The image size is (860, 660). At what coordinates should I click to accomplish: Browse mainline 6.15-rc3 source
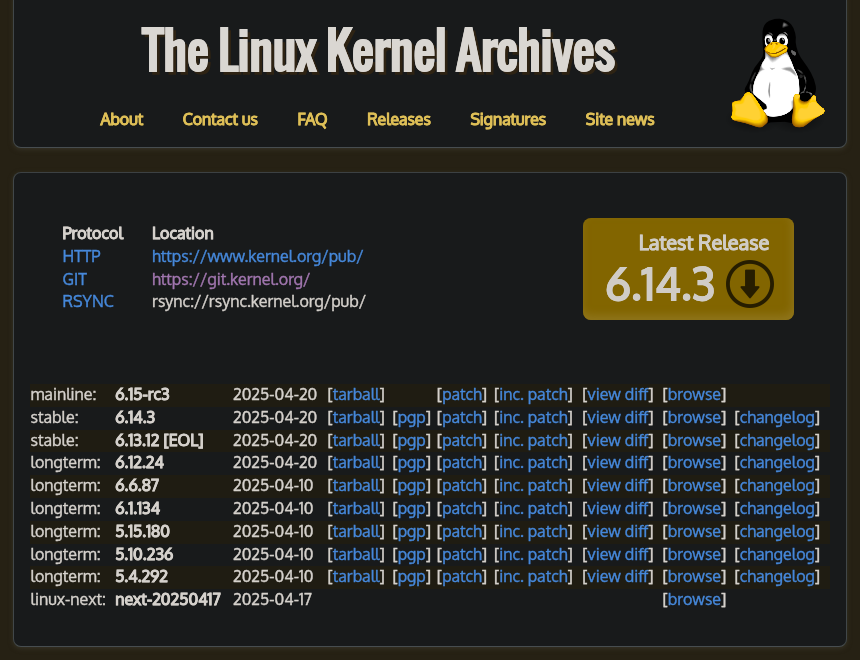point(694,394)
